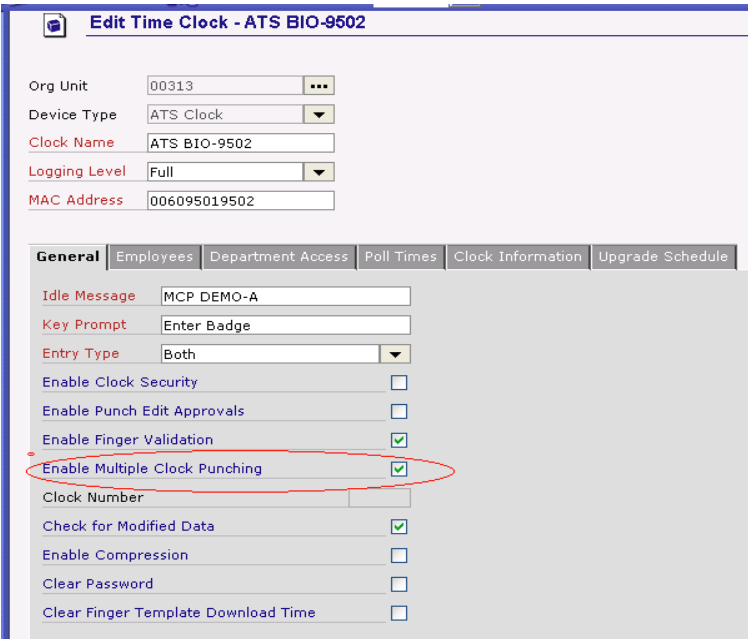Viewport: 748px width, 639px height.
Task: Click the Clear Finger Template Download Time label
Action: [x=179, y=613]
